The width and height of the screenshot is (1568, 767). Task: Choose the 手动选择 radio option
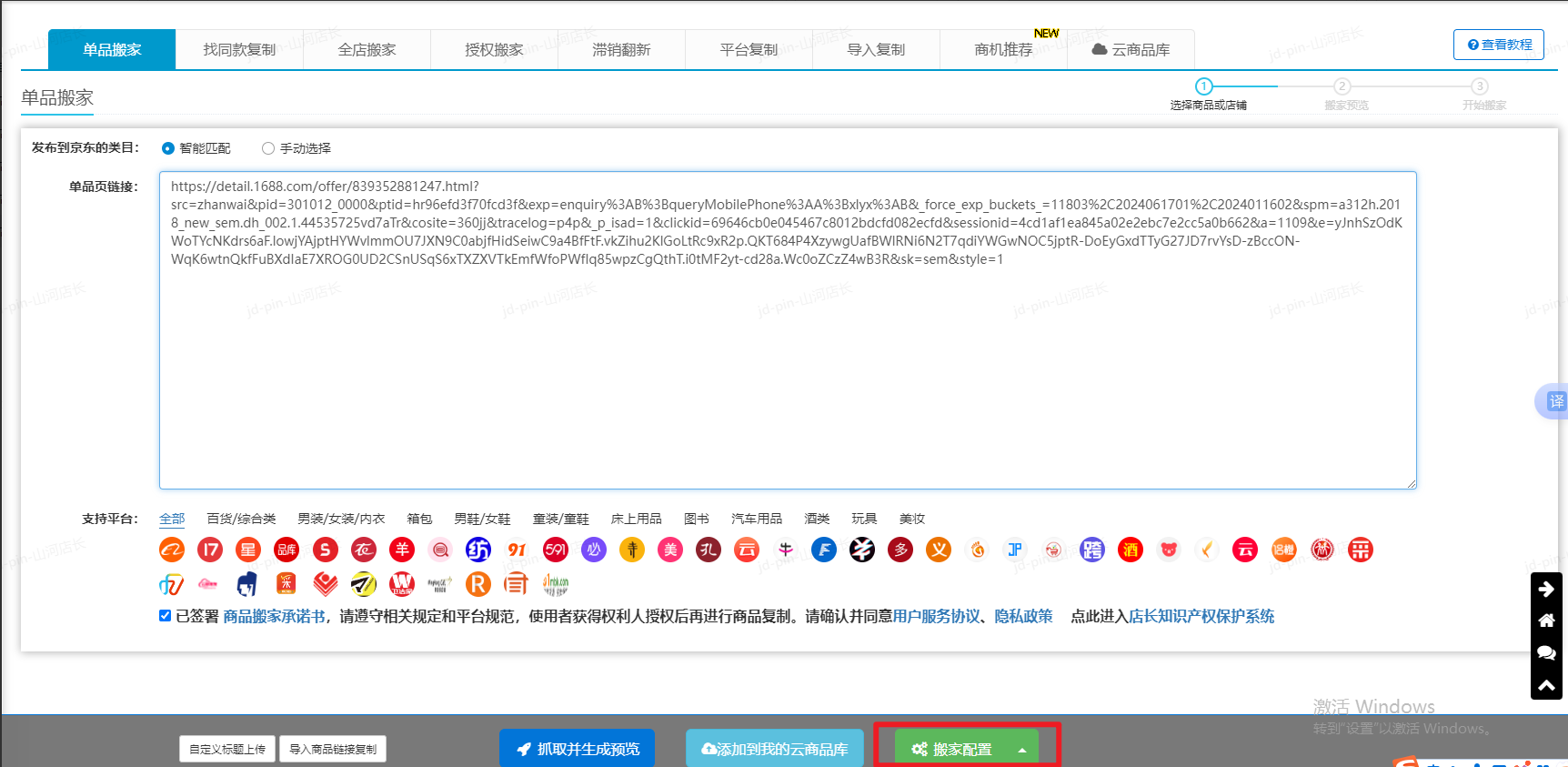click(x=268, y=148)
